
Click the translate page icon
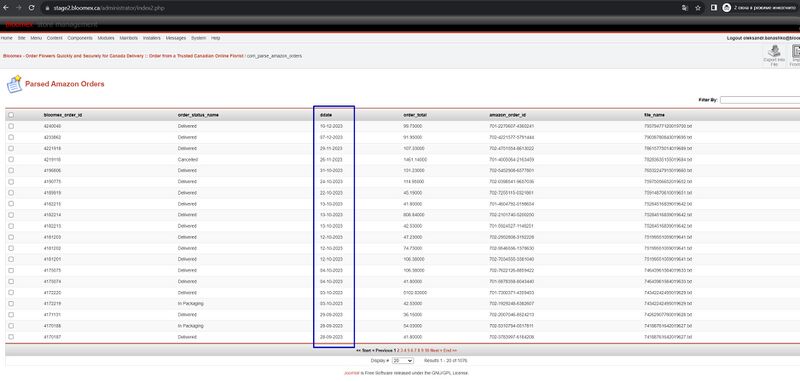click(685, 8)
